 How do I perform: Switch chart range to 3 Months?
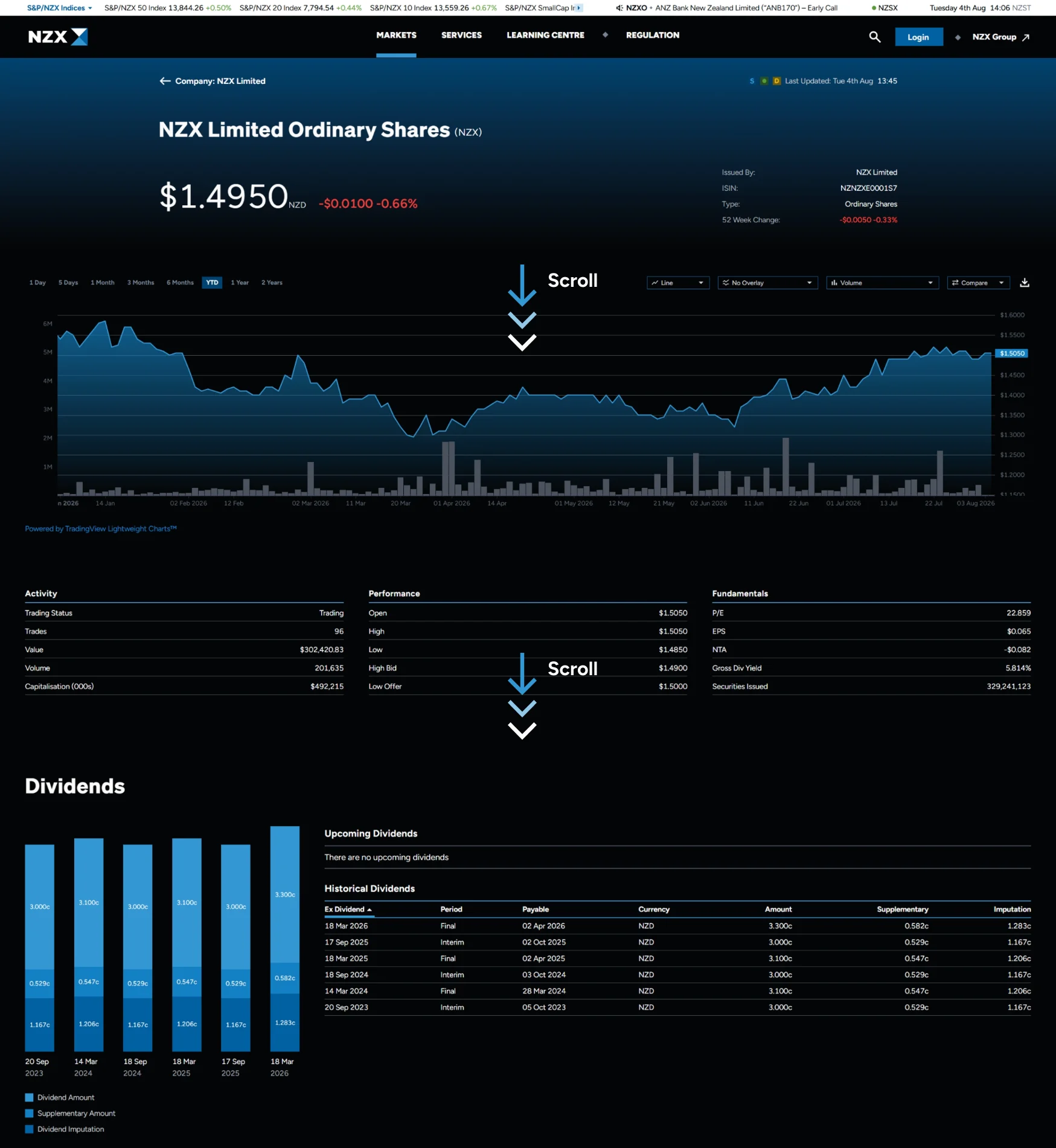(x=141, y=283)
